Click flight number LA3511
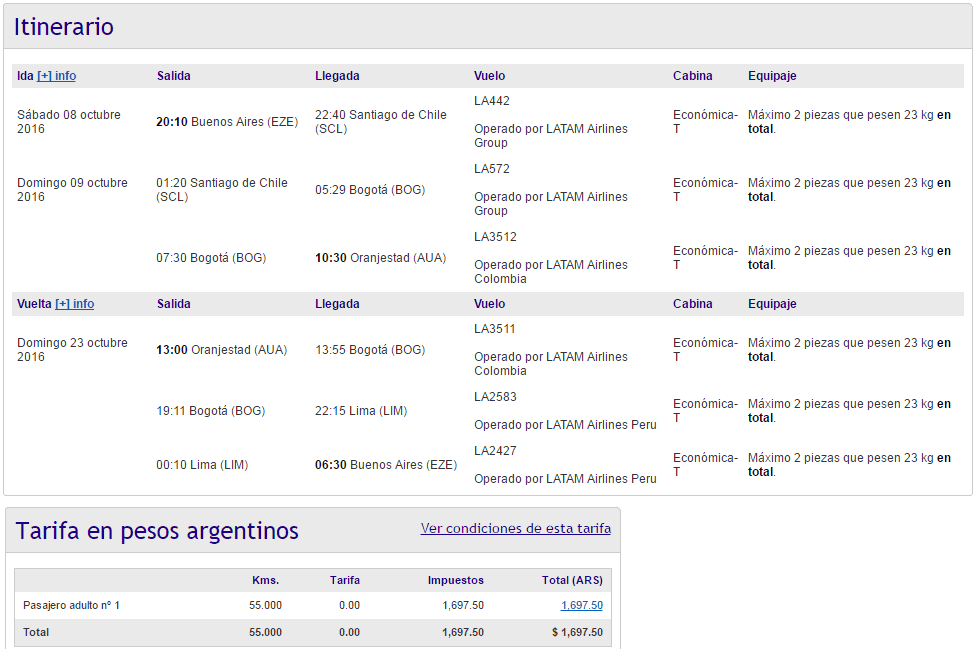979x652 pixels. [x=495, y=329]
